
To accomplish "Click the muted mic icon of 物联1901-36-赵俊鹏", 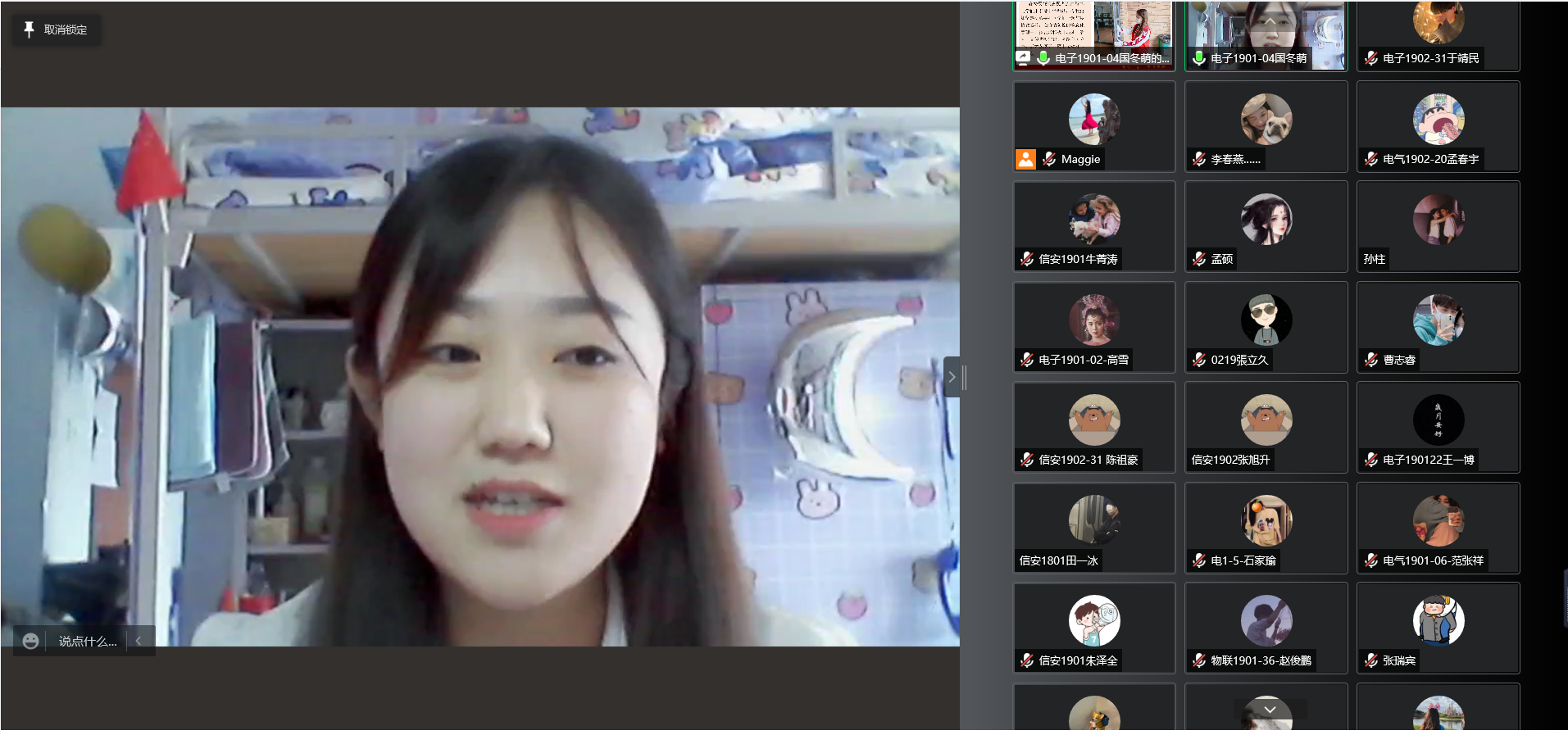I will (1199, 660).
